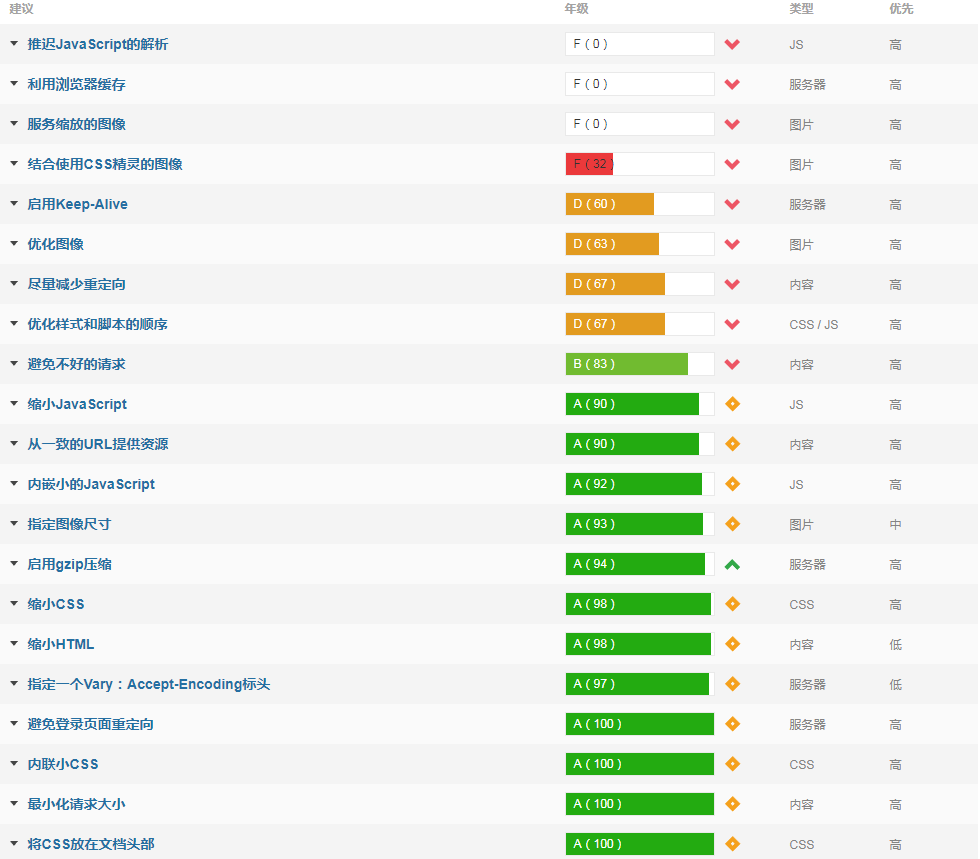
Task: Sort by the 类型 column header
Action: (x=801, y=9)
